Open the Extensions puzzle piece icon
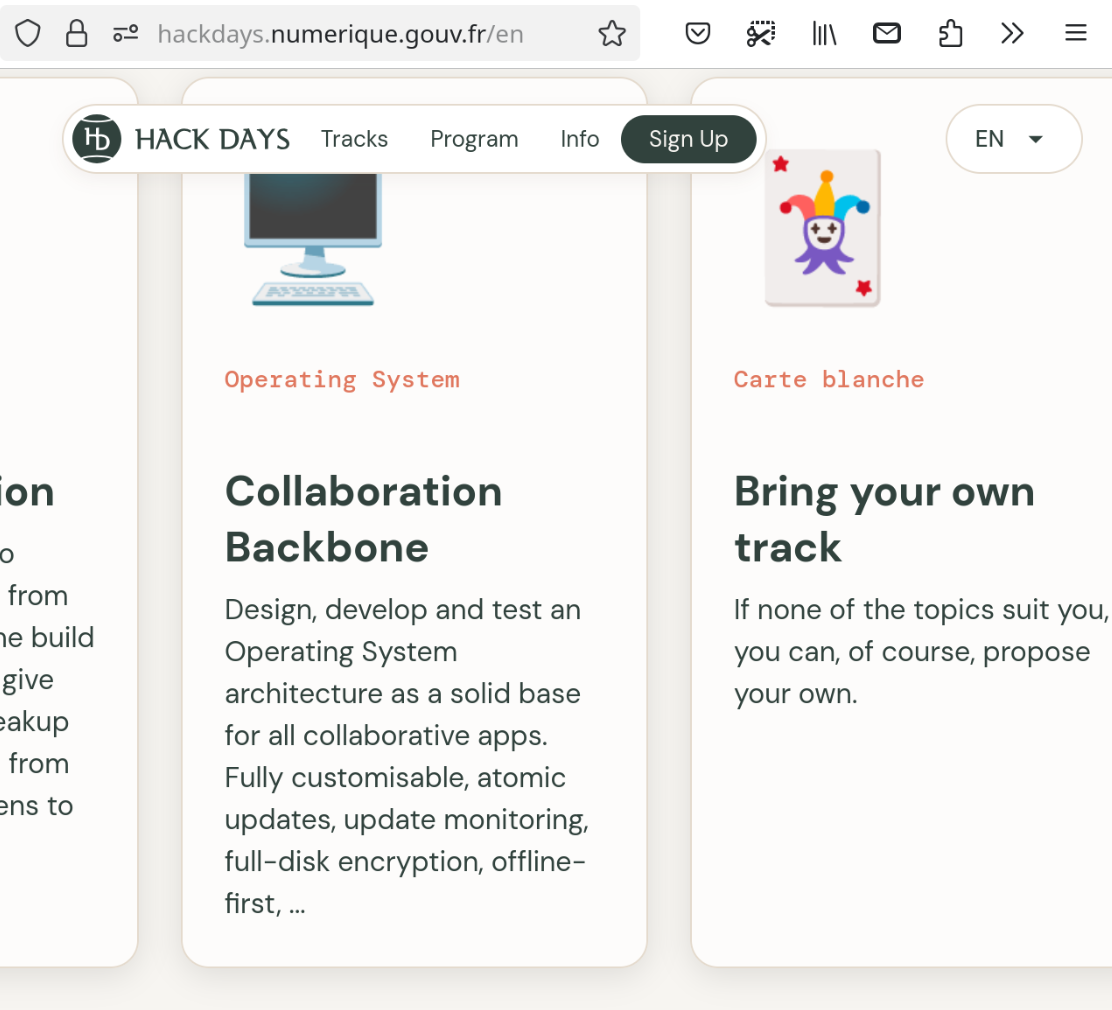Viewport: 1112px width, 1010px height. (x=950, y=34)
